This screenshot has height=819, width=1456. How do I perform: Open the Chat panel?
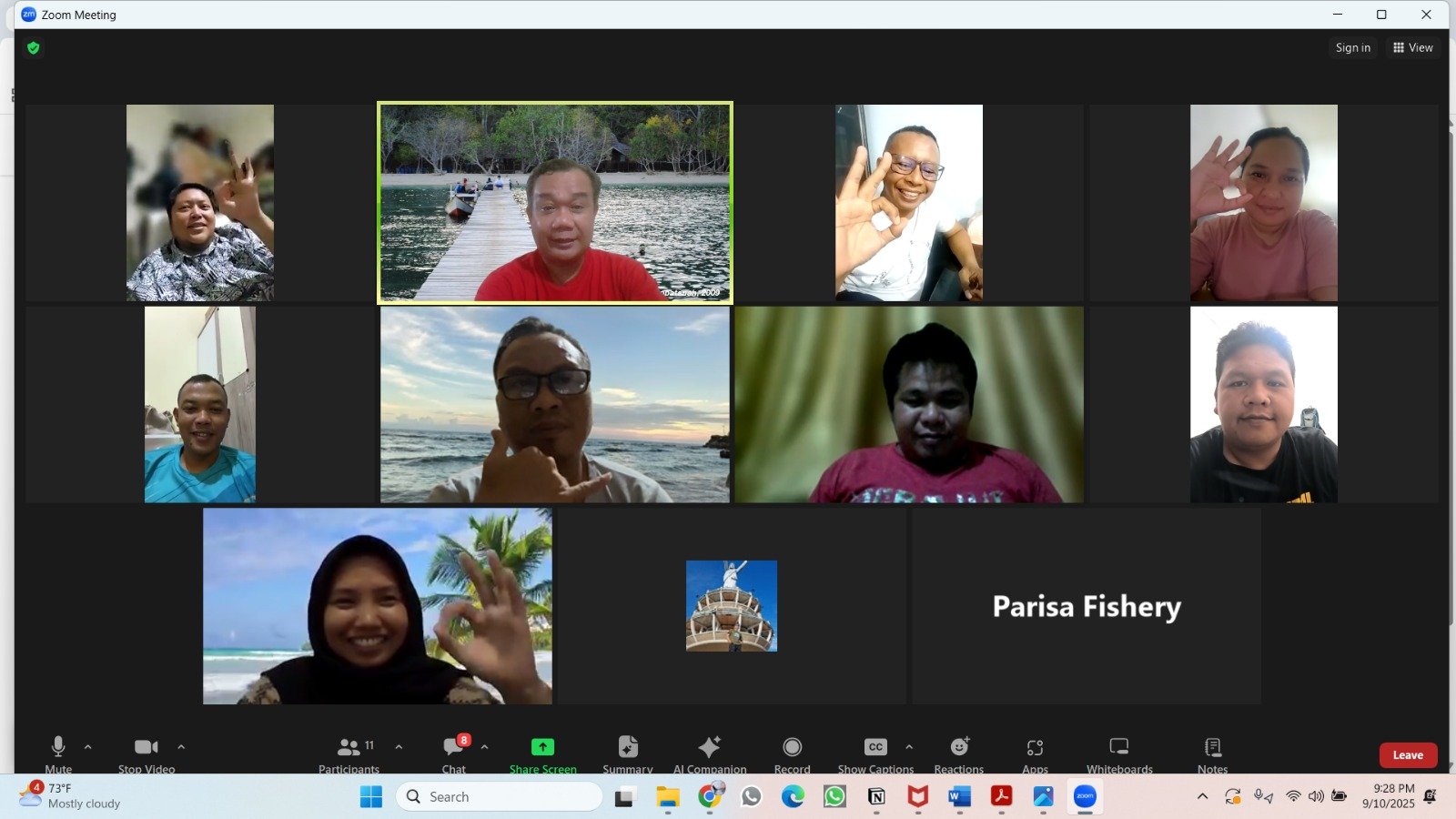tap(453, 753)
